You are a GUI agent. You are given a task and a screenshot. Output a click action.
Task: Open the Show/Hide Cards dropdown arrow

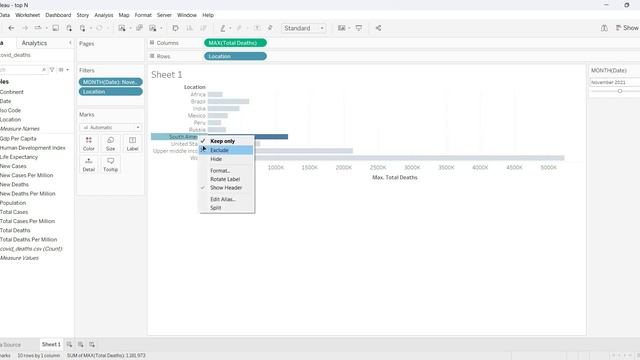349,28
